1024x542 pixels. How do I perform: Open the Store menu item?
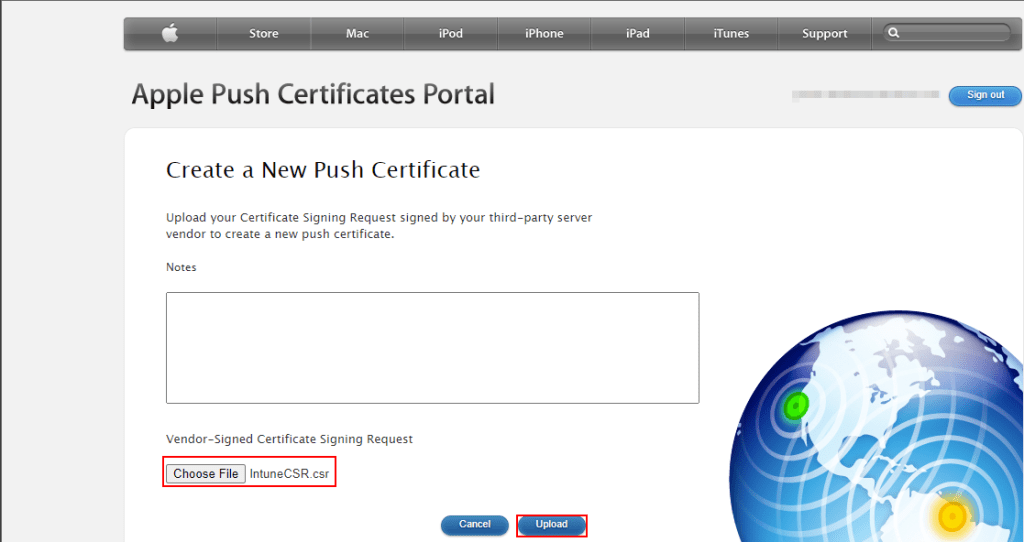tap(264, 34)
